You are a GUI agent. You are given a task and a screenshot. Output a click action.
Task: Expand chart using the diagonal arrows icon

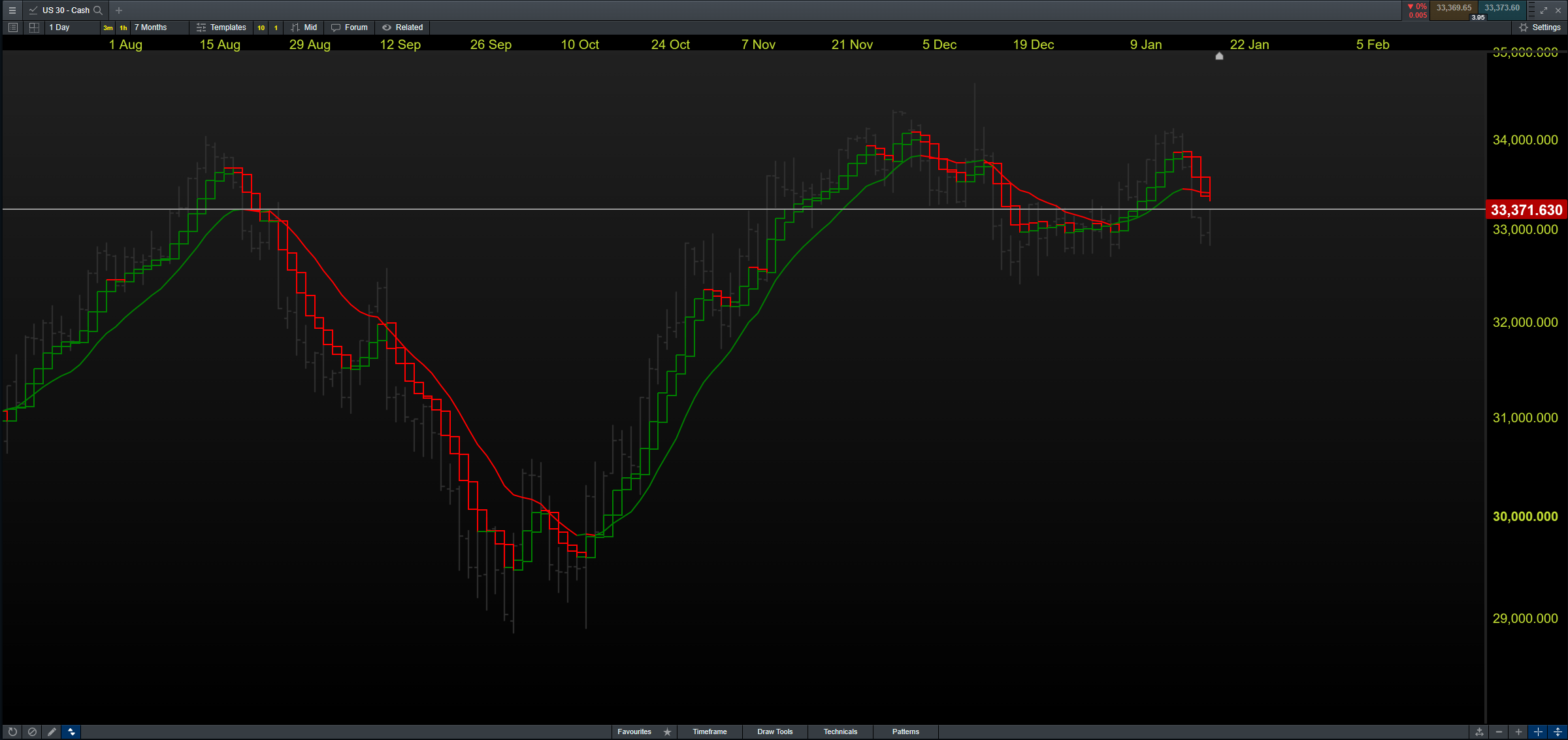pyautogui.click(x=1544, y=10)
